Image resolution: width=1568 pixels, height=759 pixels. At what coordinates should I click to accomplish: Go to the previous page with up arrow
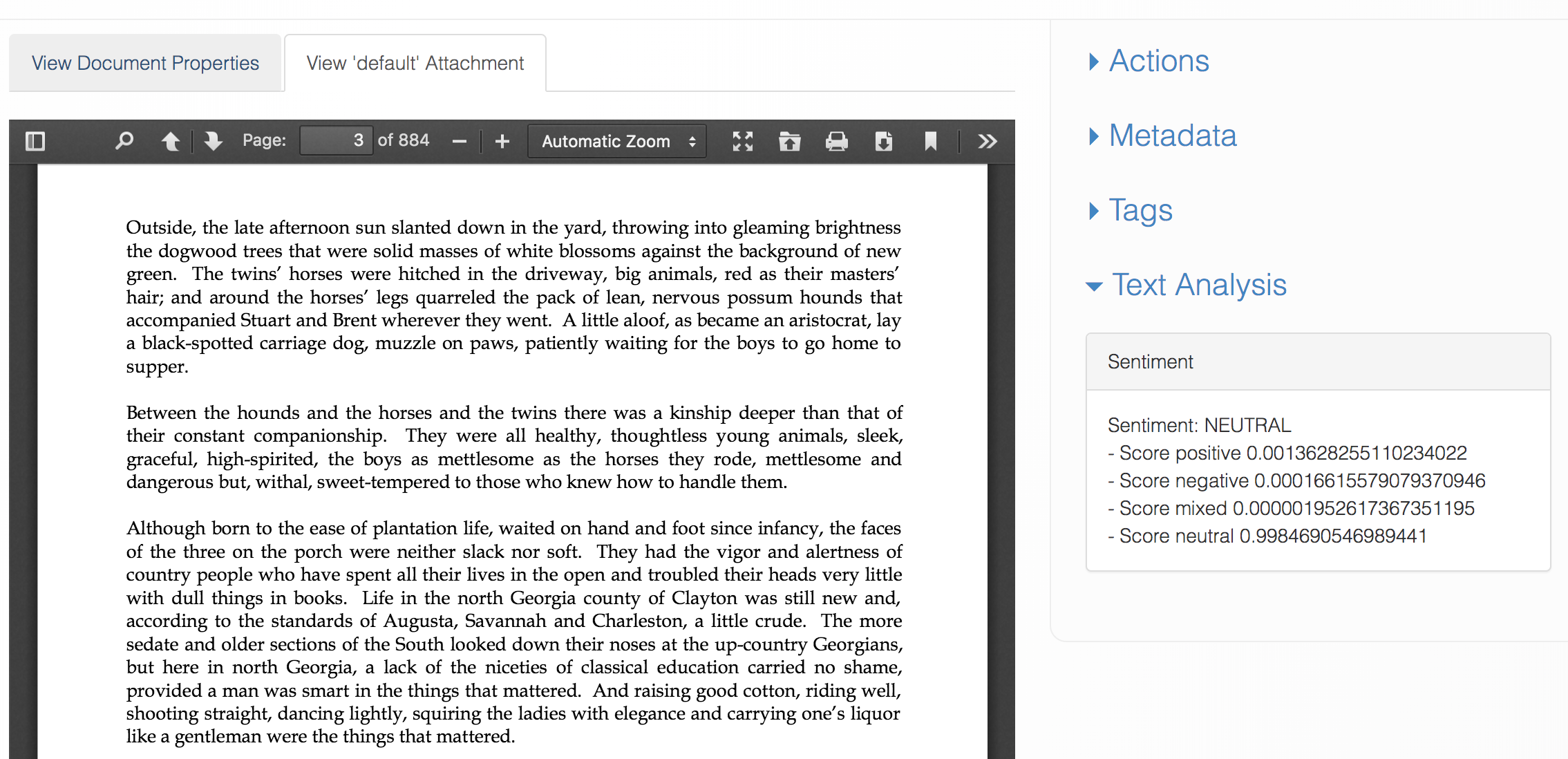coord(170,141)
